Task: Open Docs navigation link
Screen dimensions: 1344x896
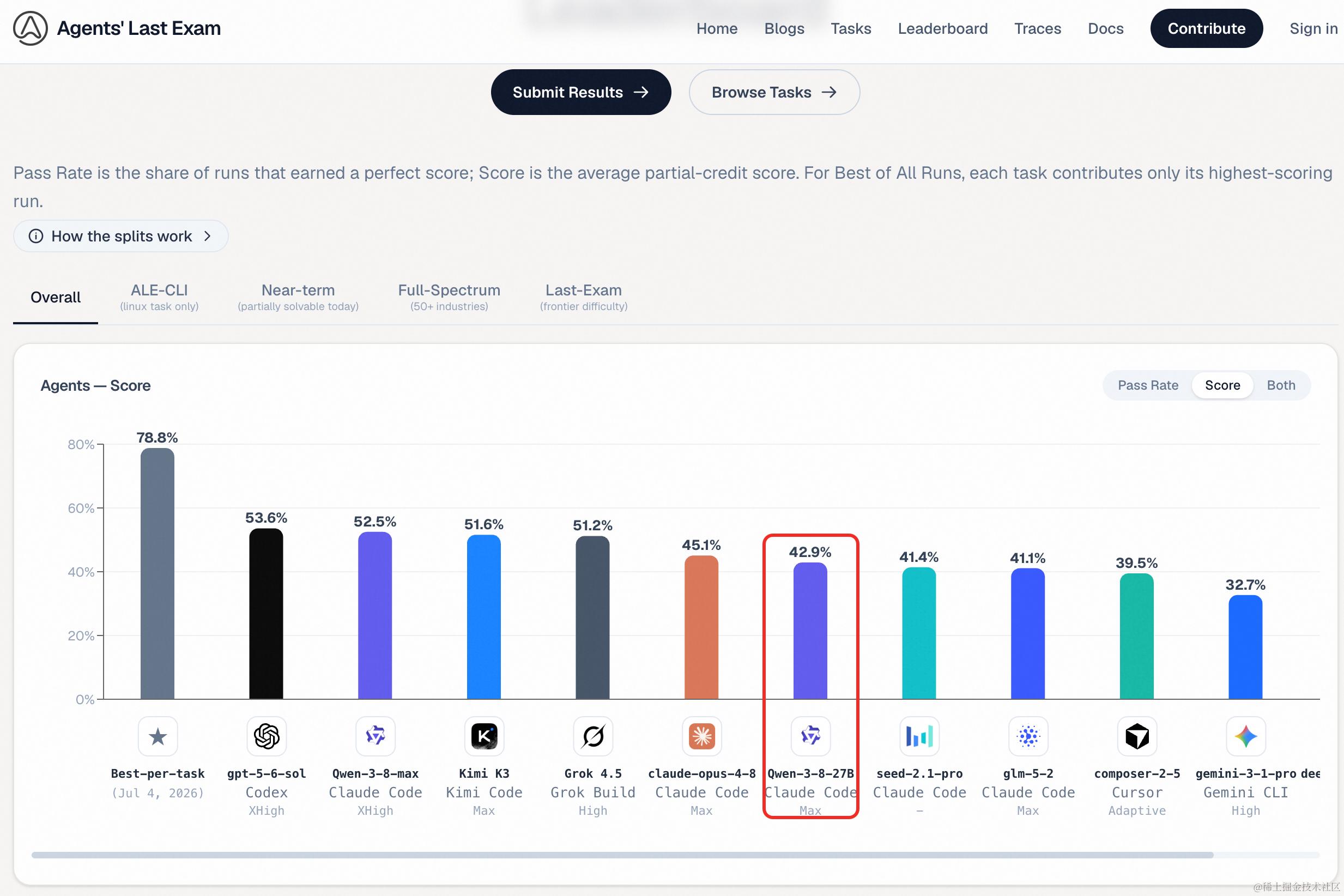Action: 1106,28
